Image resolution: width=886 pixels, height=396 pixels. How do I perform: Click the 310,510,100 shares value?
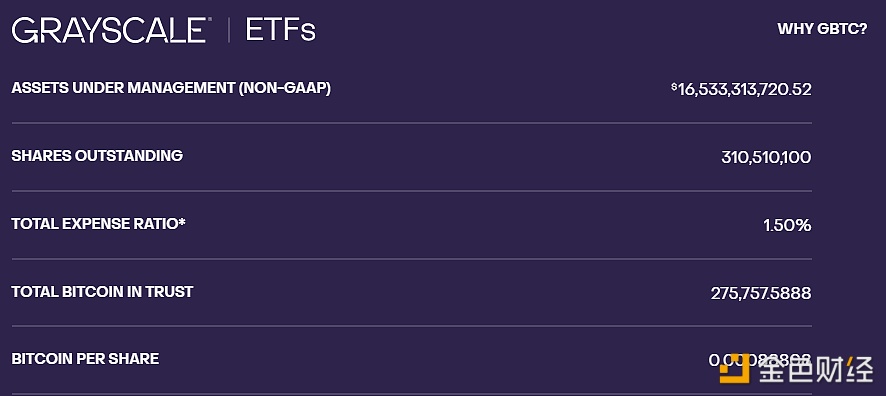click(x=766, y=158)
